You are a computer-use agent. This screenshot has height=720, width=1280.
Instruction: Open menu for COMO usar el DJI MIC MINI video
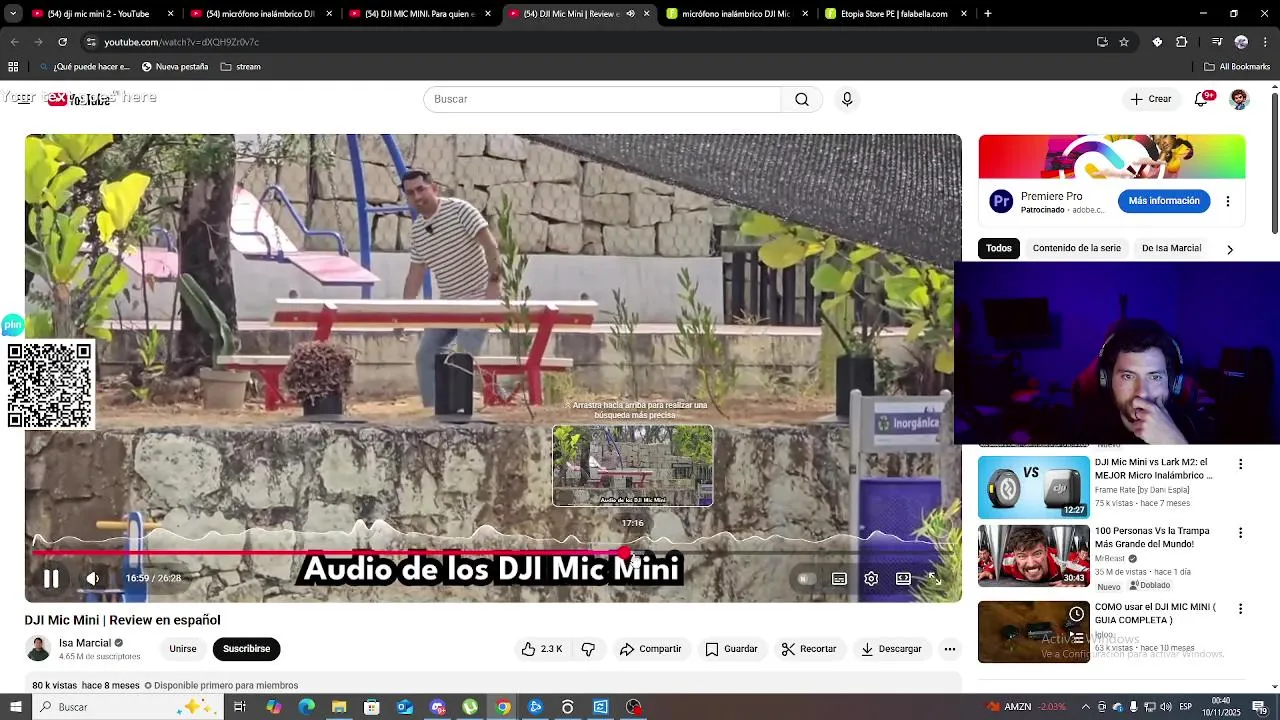pos(1241,609)
